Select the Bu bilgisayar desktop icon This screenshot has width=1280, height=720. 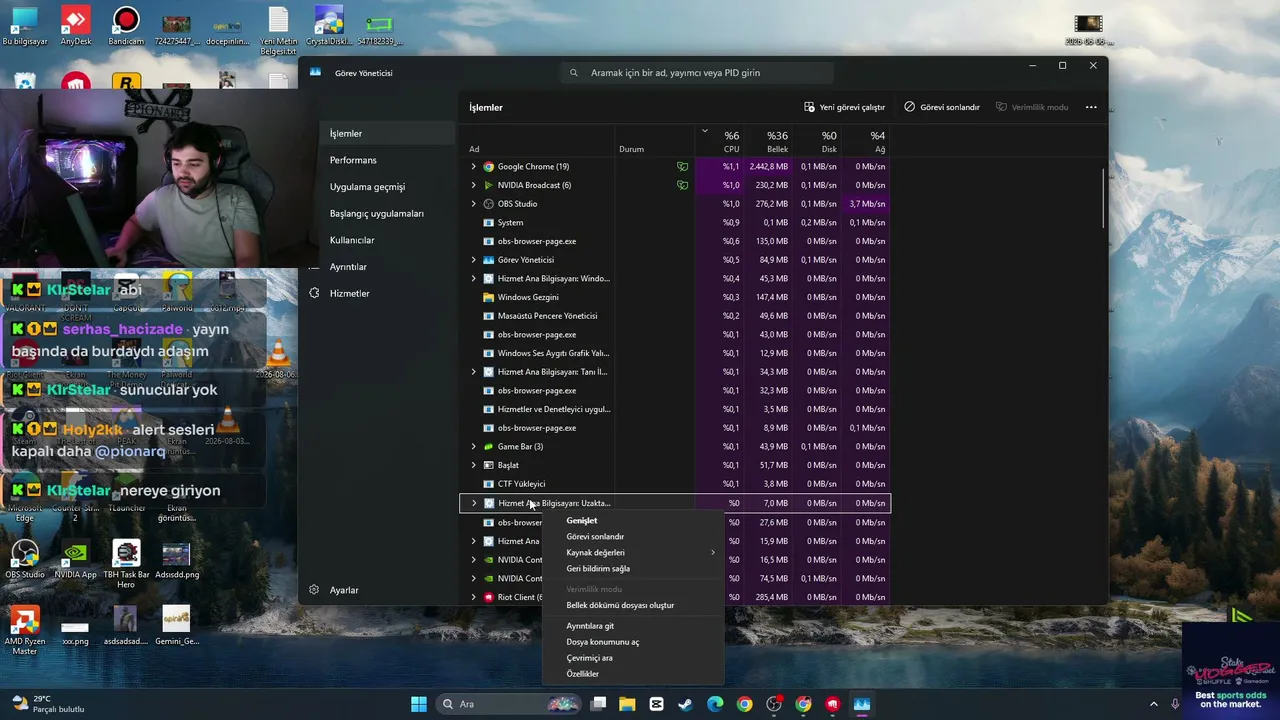click(24, 26)
